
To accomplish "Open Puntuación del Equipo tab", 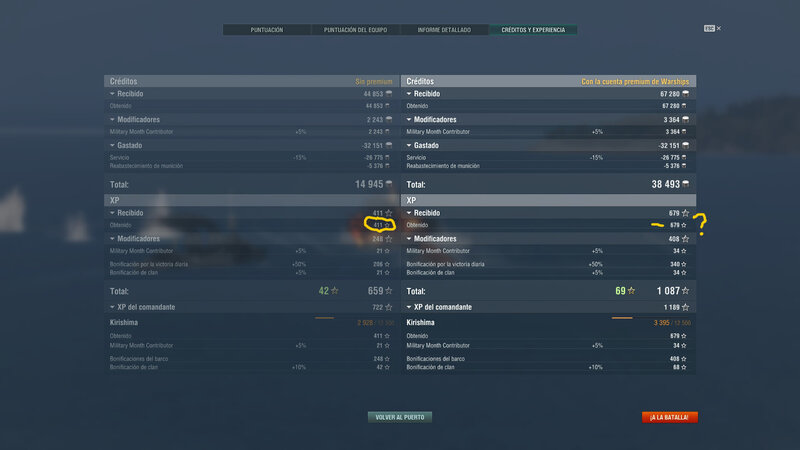I will pyautogui.click(x=355, y=30).
